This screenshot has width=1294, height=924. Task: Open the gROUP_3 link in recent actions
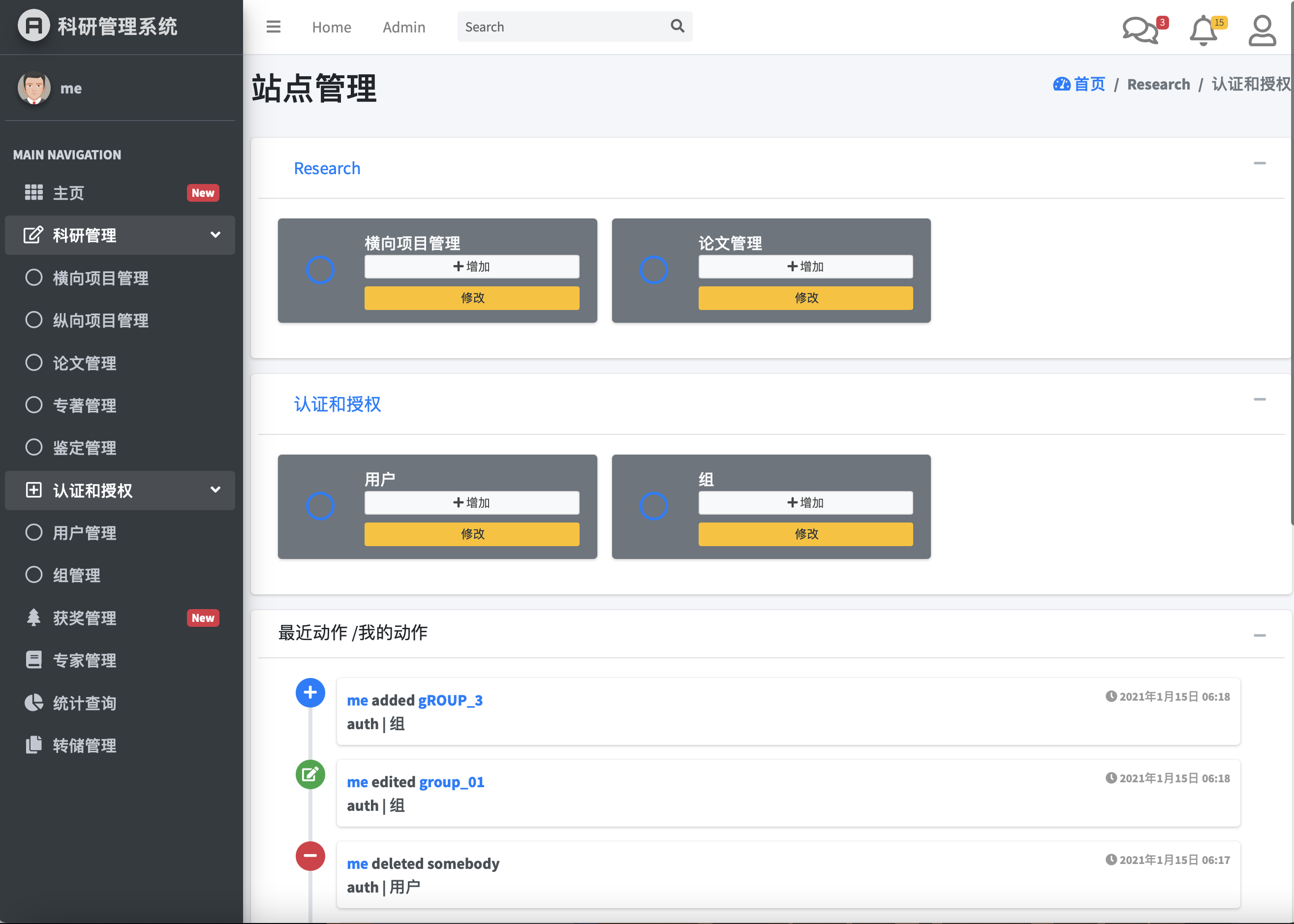click(x=450, y=700)
